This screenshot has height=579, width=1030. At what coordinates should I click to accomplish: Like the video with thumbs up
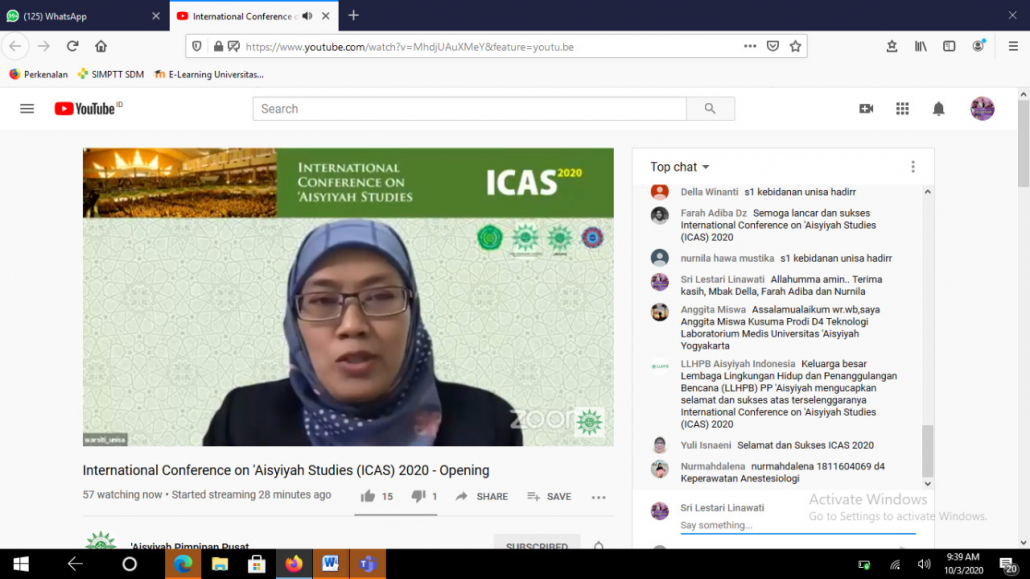(368, 496)
